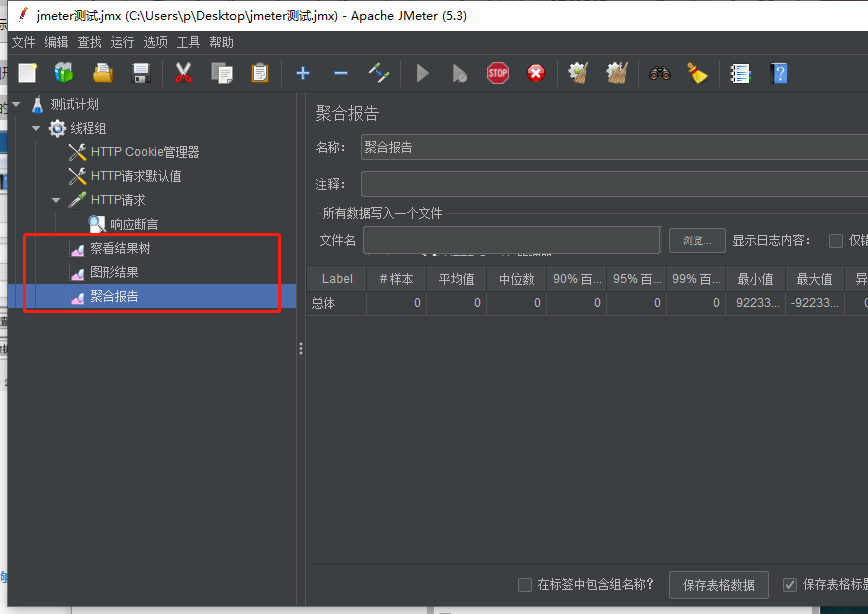Toggle the 显示日志内容 errors-only checkbox
The width and height of the screenshot is (868, 614).
tap(836, 241)
